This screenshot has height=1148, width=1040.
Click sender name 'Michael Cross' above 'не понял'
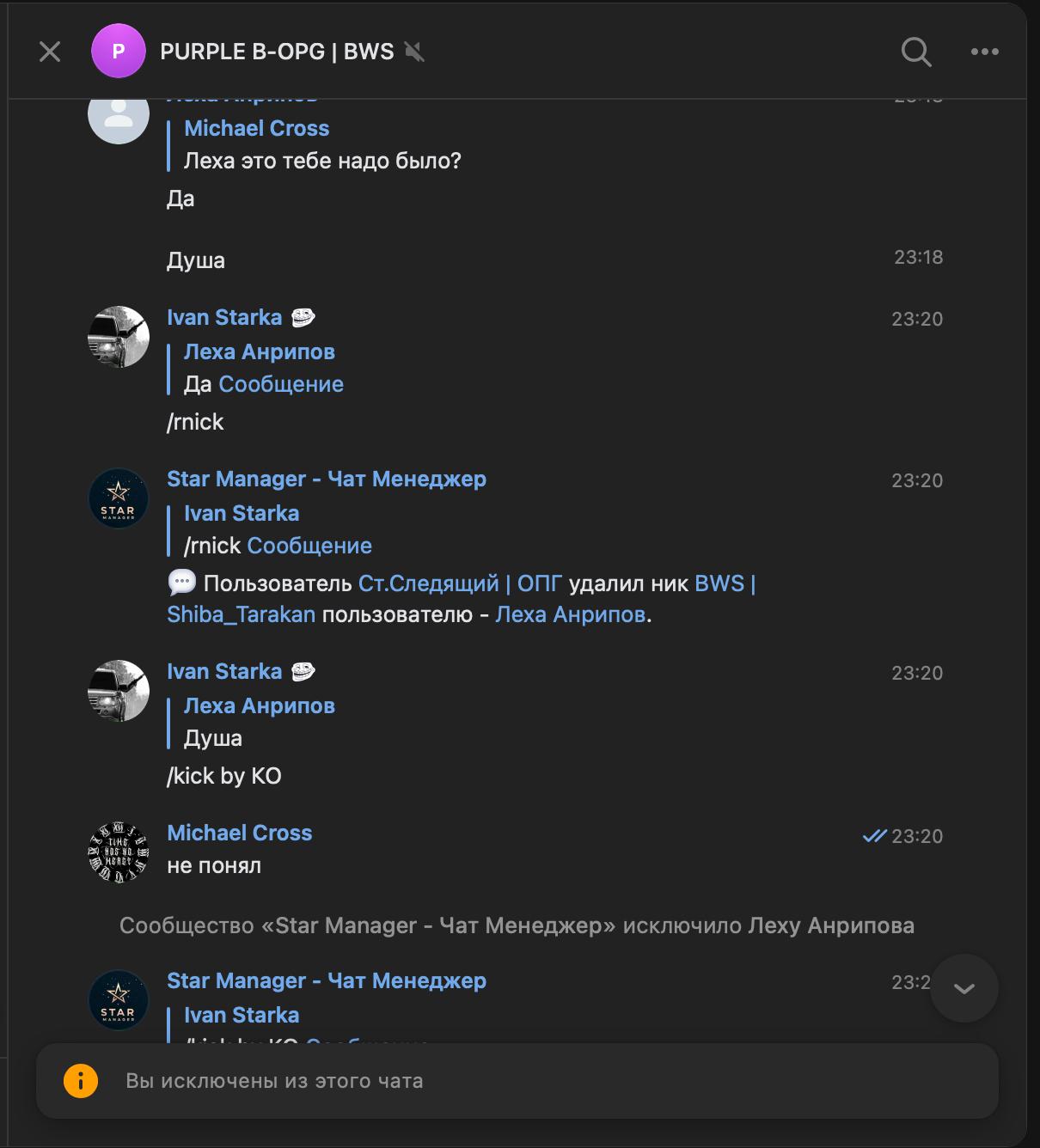(x=239, y=833)
